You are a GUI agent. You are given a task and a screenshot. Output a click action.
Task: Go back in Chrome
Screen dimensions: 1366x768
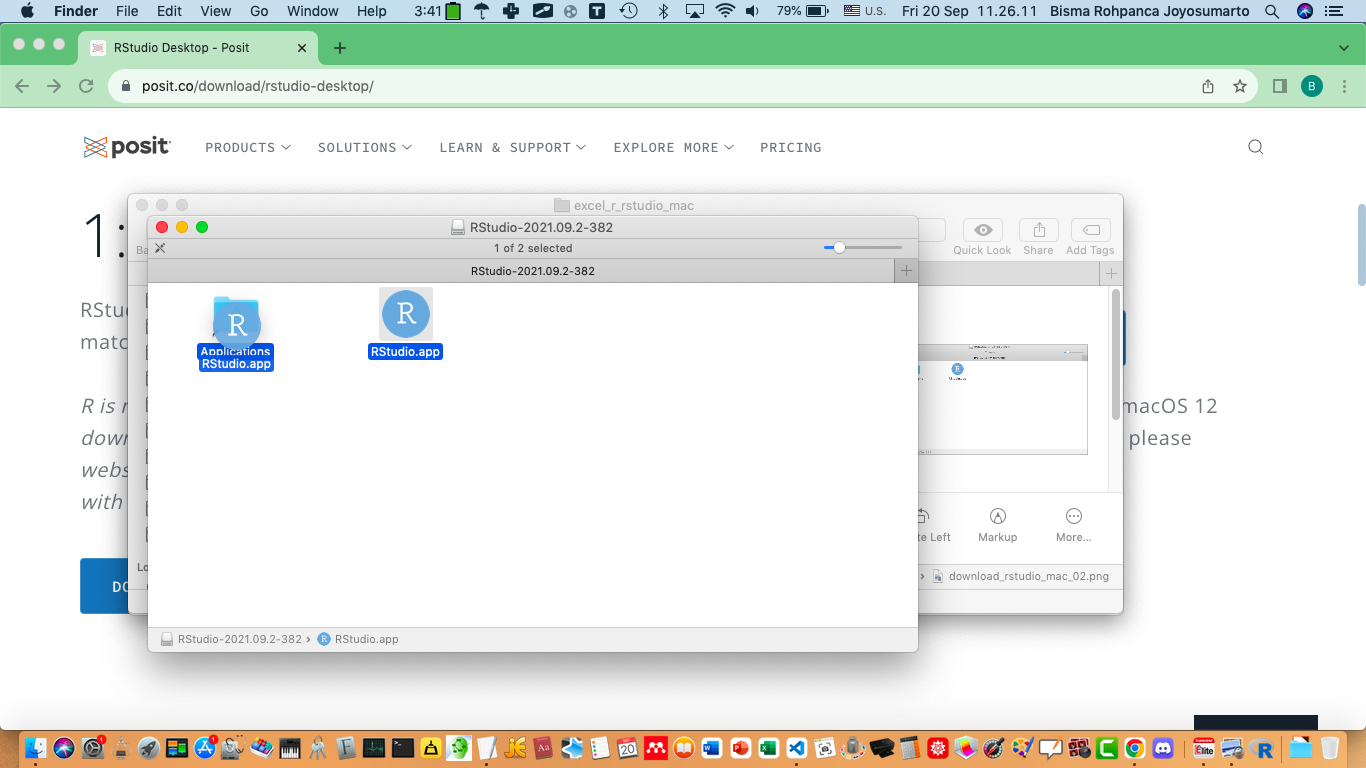(22, 86)
